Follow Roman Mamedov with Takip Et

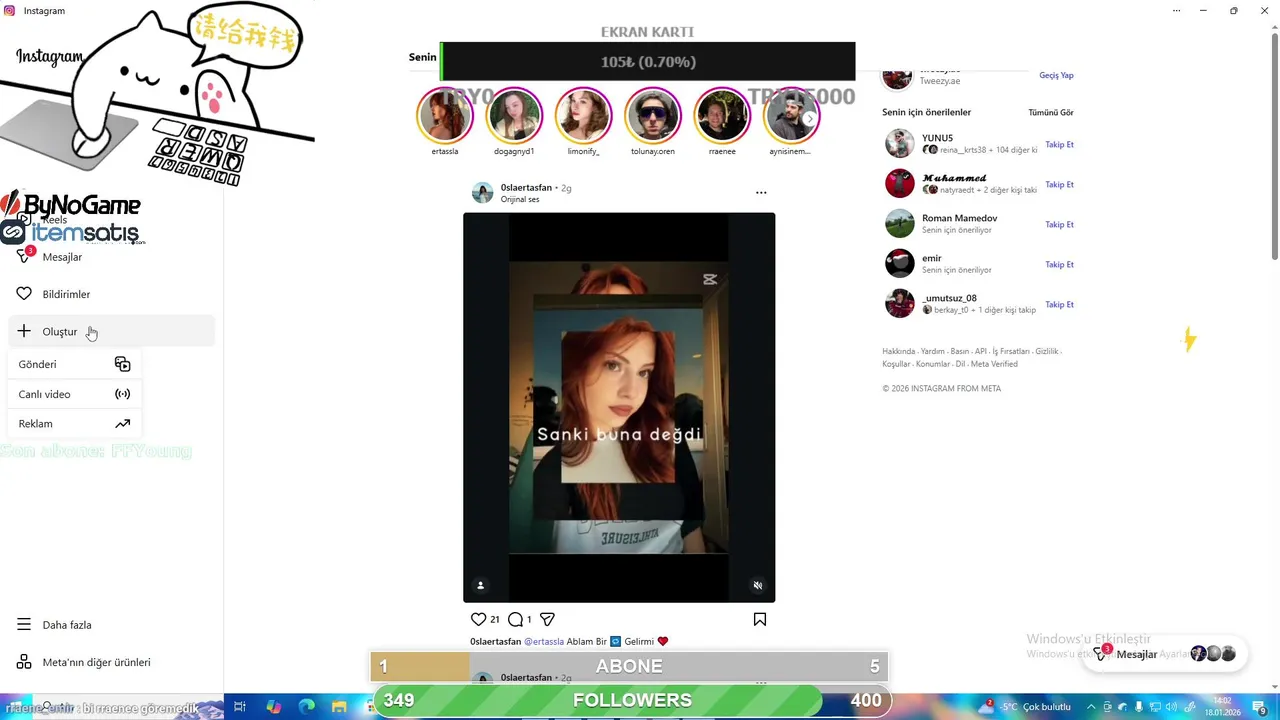(1059, 224)
